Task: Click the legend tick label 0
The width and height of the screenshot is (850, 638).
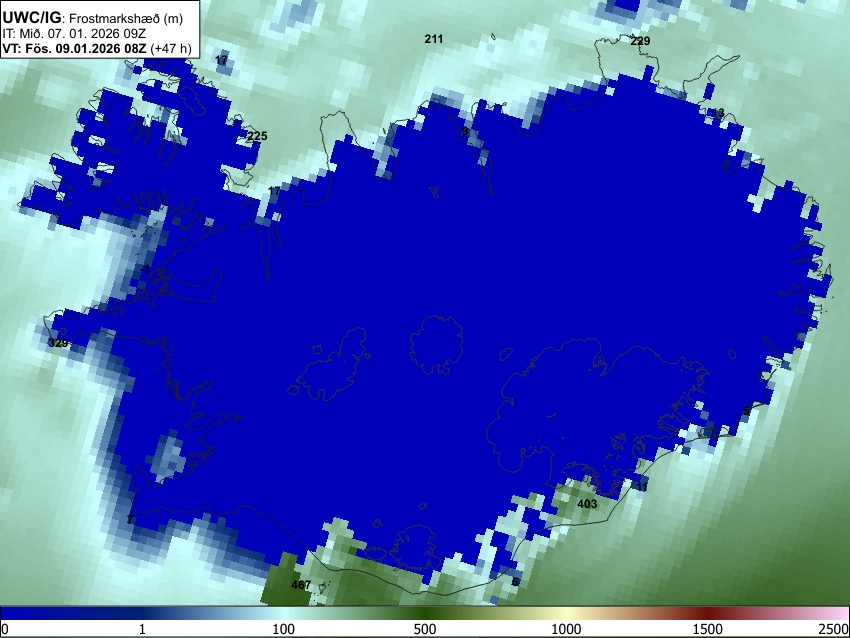Action: point(5,629)
